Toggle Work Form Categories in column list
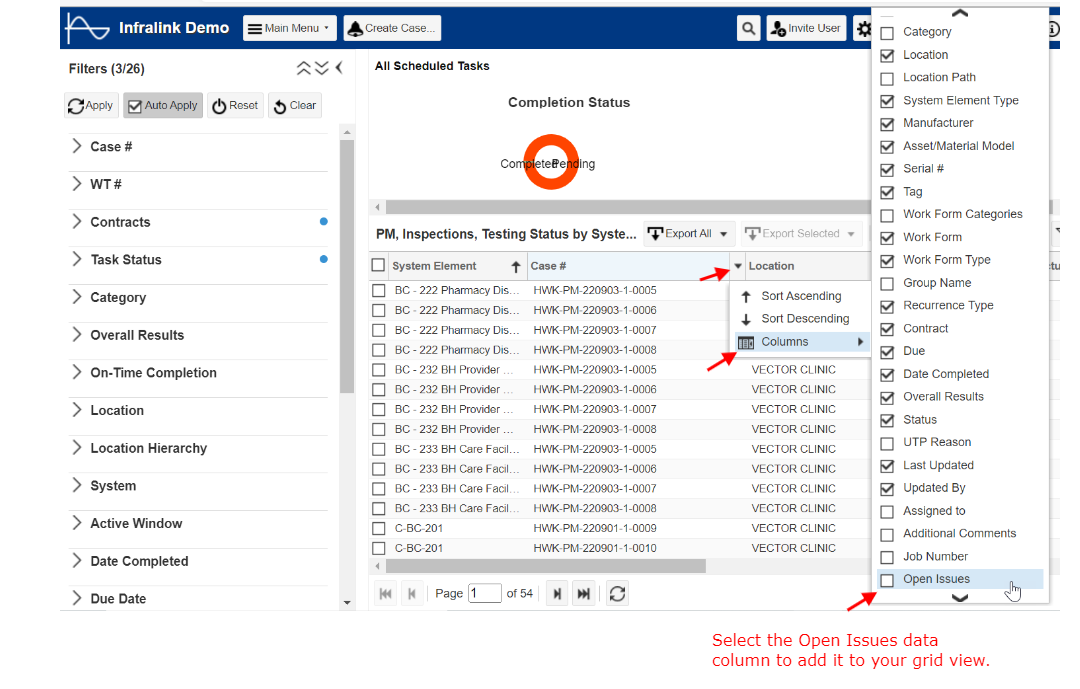 887,215
